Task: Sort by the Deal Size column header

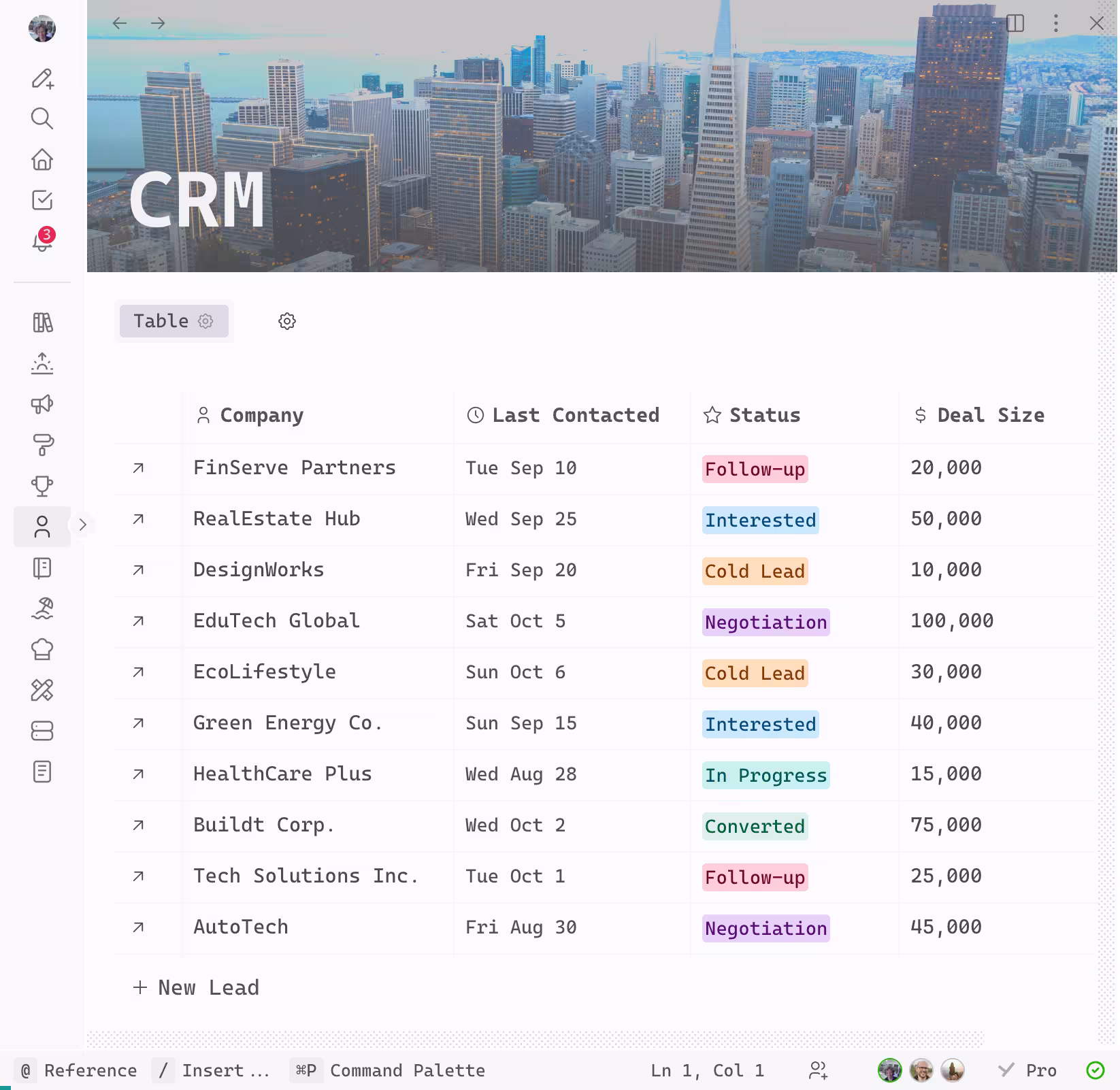Action: [990, 415]
